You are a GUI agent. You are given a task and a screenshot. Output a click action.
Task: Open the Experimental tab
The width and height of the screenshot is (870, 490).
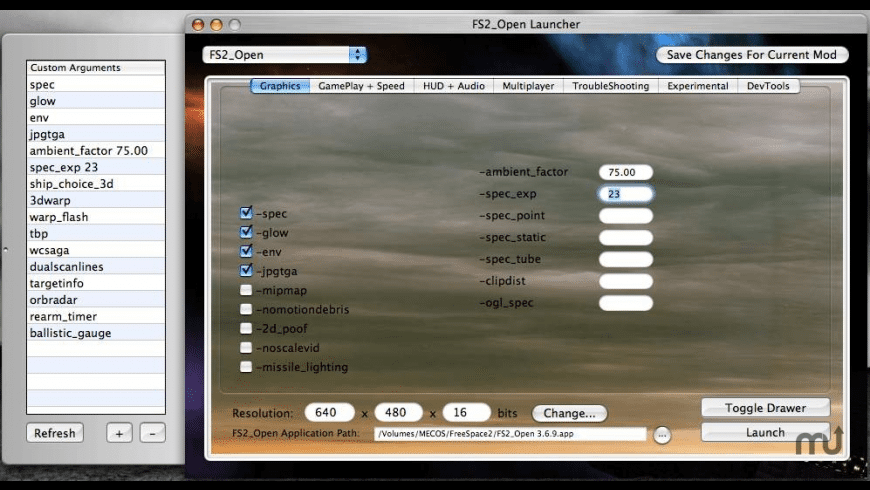tap(697, 86)
